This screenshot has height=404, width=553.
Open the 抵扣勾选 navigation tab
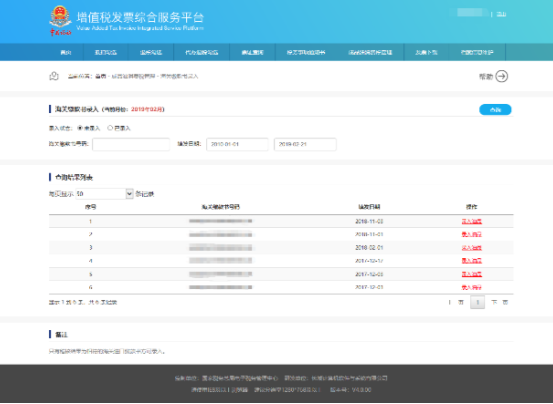pos(106,53)
